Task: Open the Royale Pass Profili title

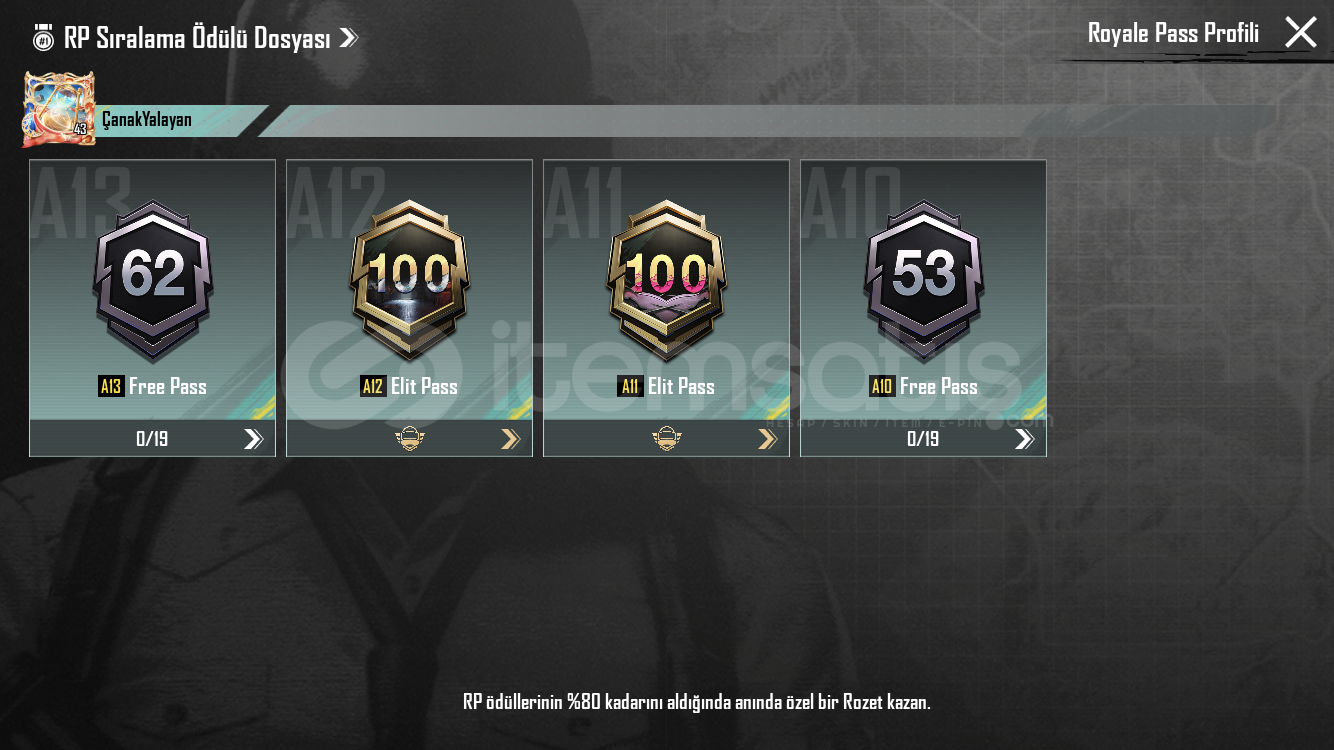Action: (1173, 33)
